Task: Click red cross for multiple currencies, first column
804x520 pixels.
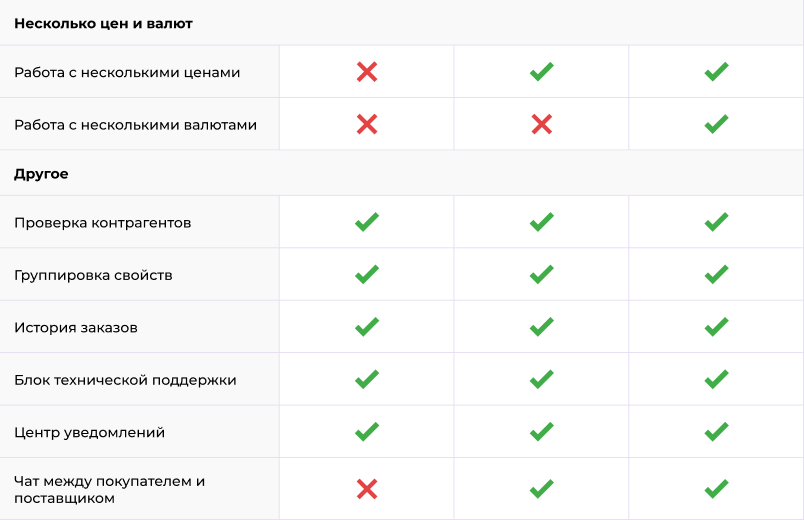Action: [367, 124]
